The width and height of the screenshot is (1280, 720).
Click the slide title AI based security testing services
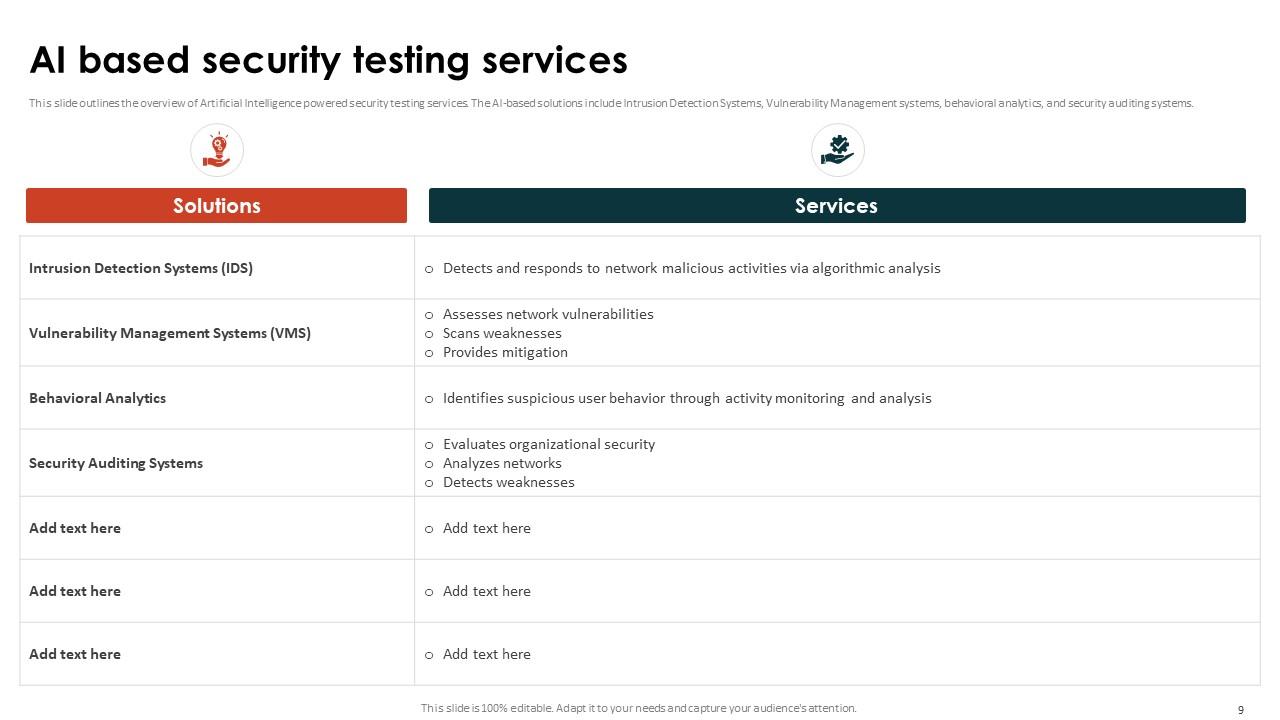click(x=328, y=60)
